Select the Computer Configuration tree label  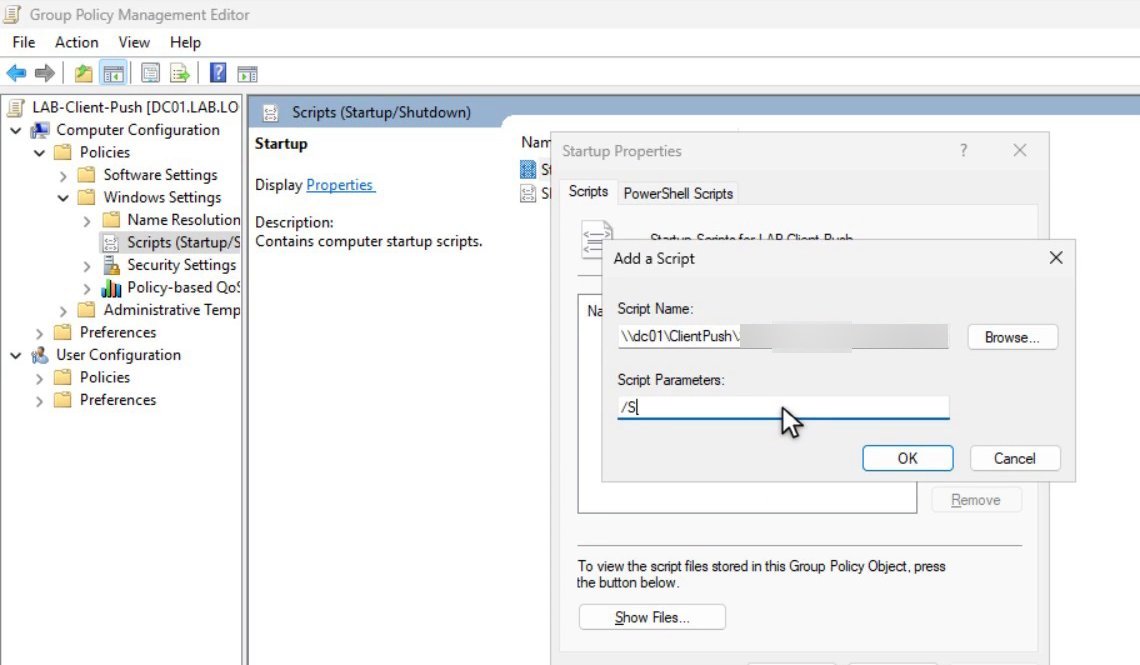coord(137,129)
